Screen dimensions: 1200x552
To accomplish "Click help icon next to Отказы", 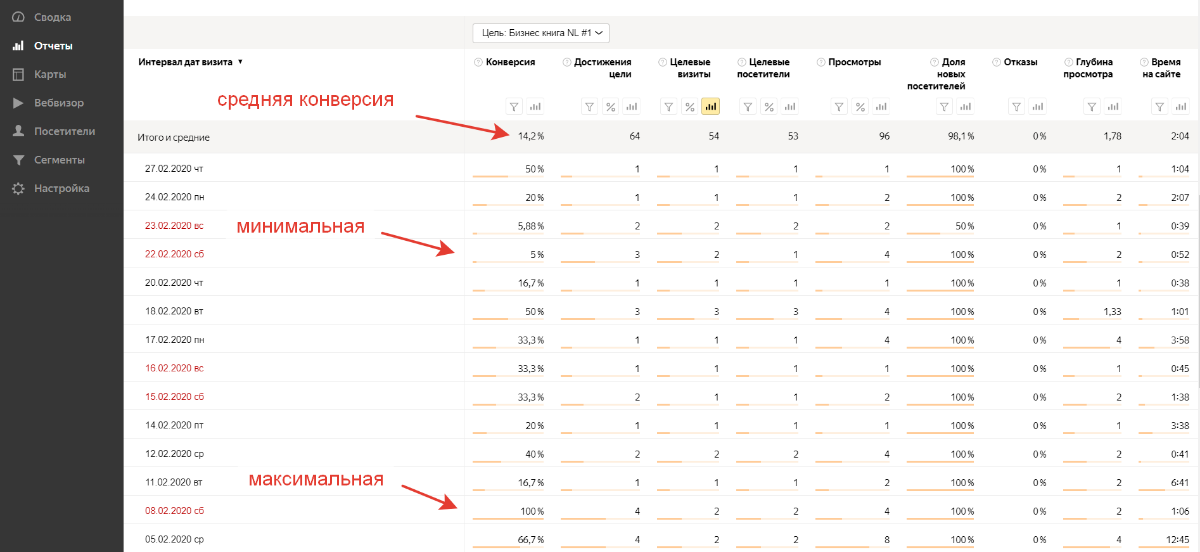I will 996,62.
